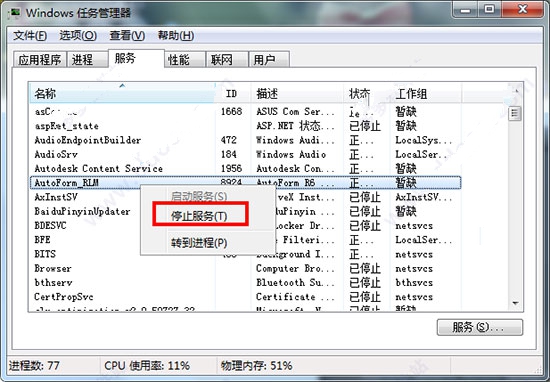Screen dimensions: 550x382
Task: Switch to the 用户 tab
Action: 269,60
